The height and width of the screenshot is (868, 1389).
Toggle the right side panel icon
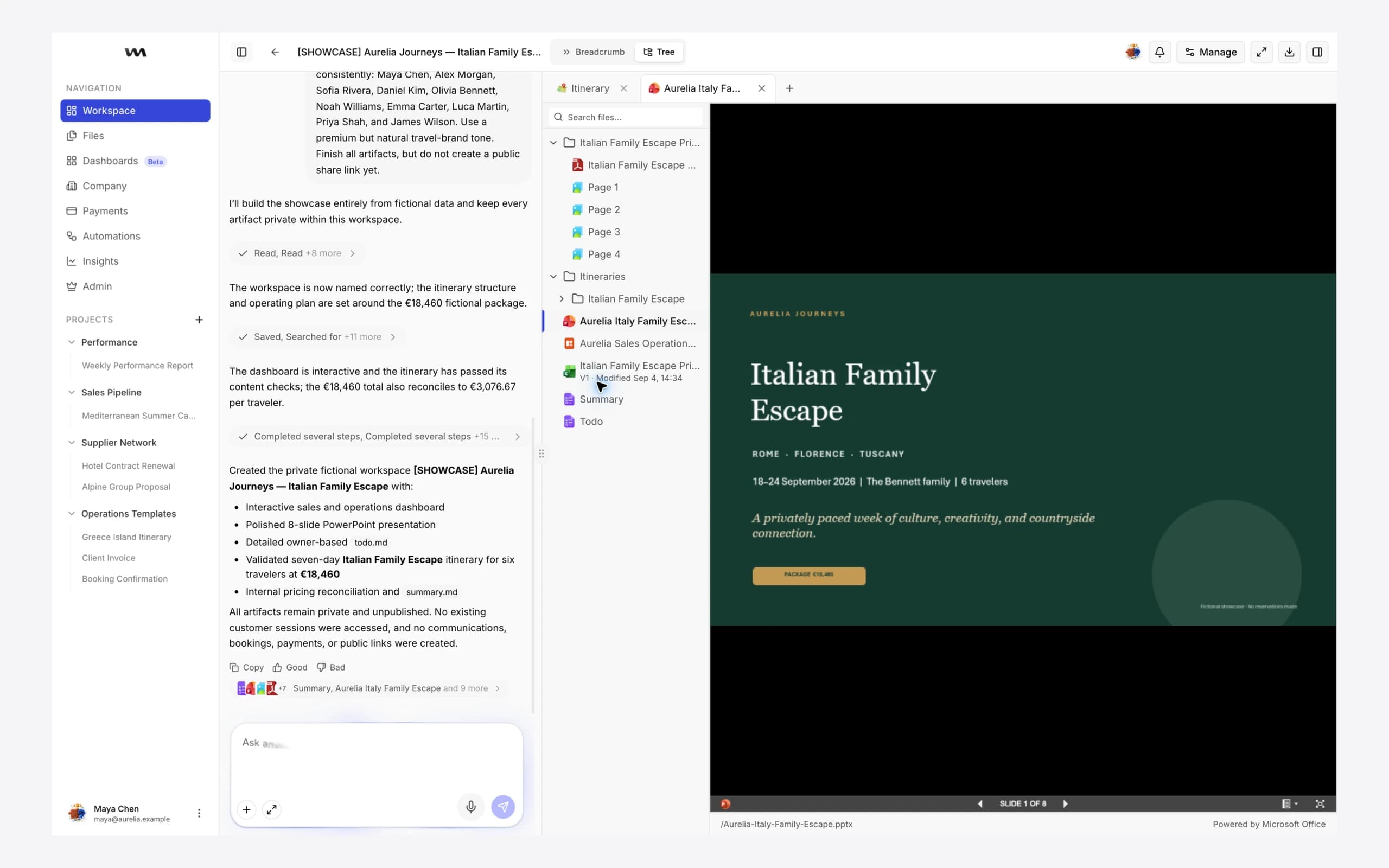click(x=1317, y=52)
